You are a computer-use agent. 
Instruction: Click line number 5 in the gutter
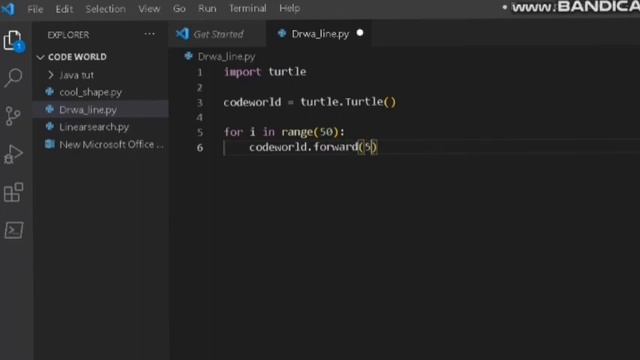pos(200,132)
